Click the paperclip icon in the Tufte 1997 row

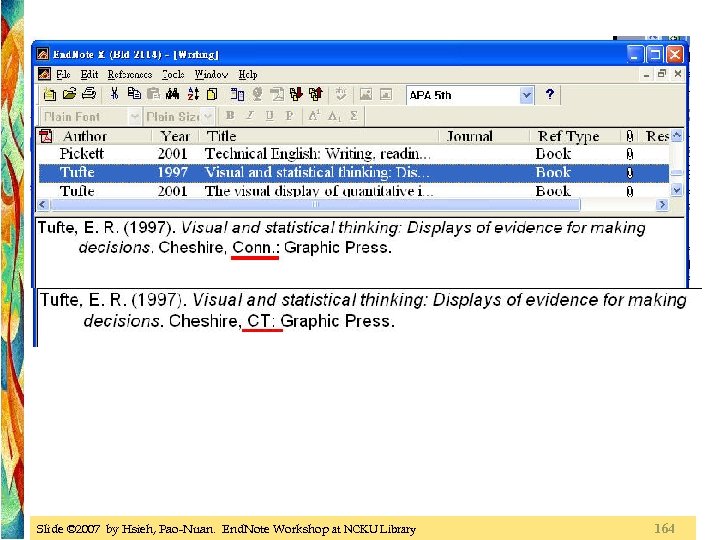(x=630, y=173)
